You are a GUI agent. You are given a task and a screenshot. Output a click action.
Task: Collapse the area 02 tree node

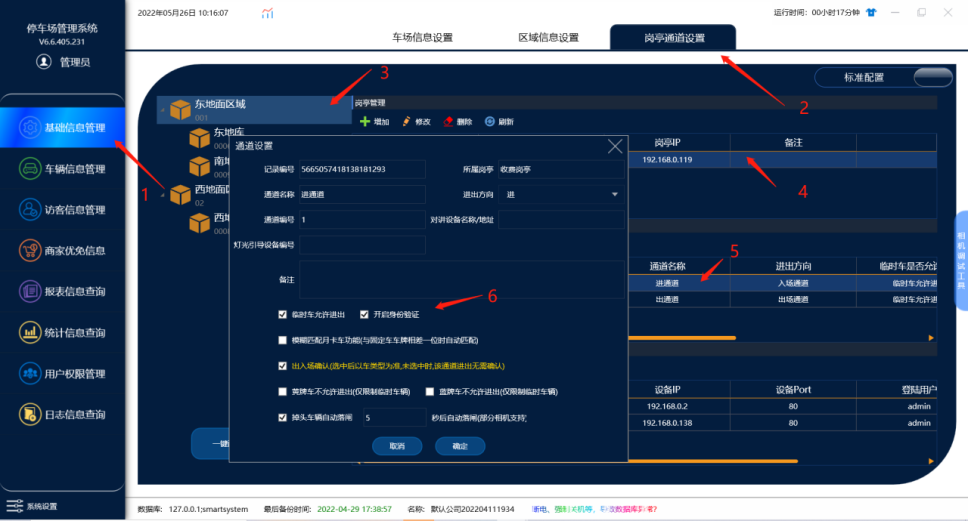pos(163,195)
